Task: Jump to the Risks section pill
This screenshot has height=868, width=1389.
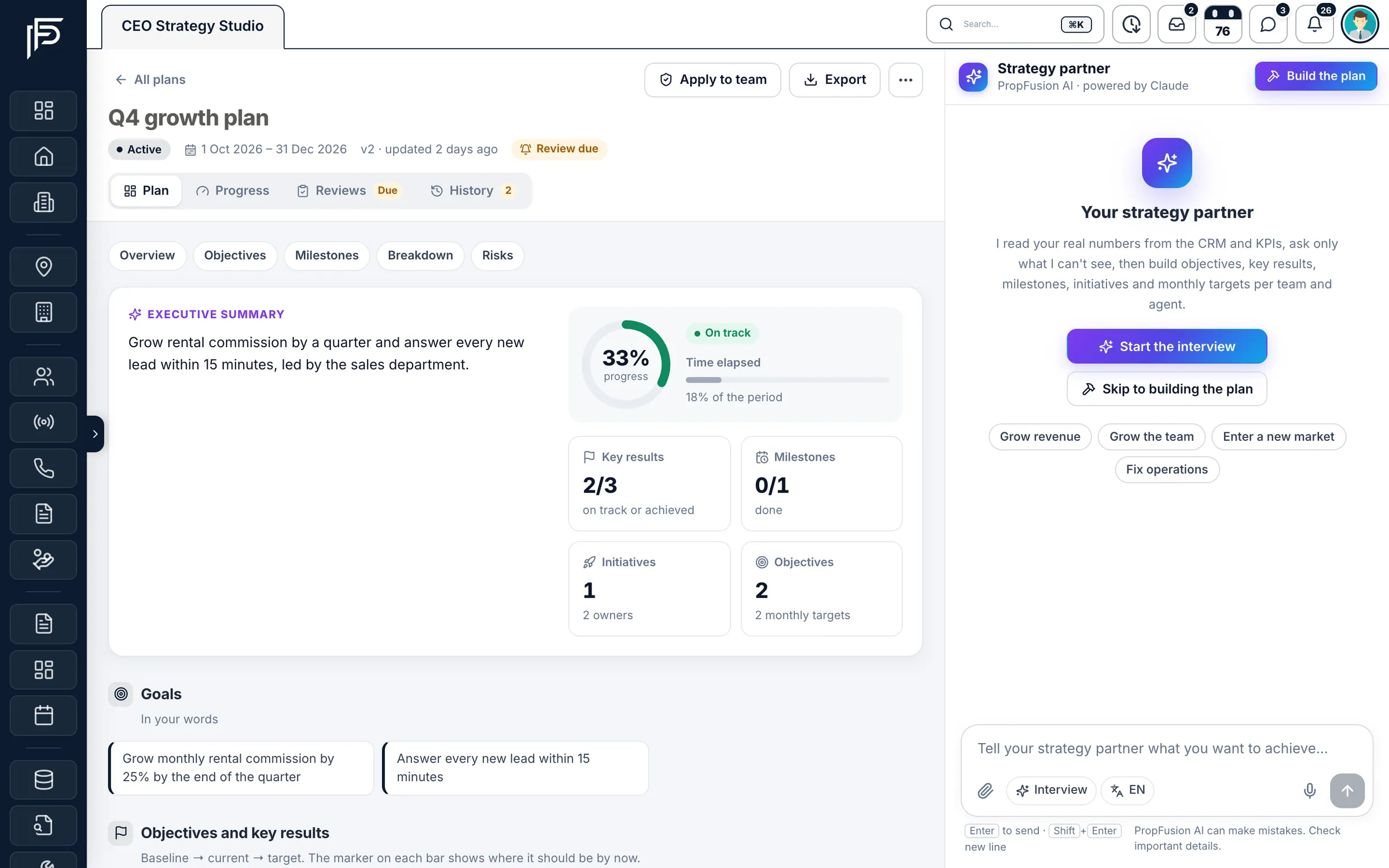Action: point(498,255)
